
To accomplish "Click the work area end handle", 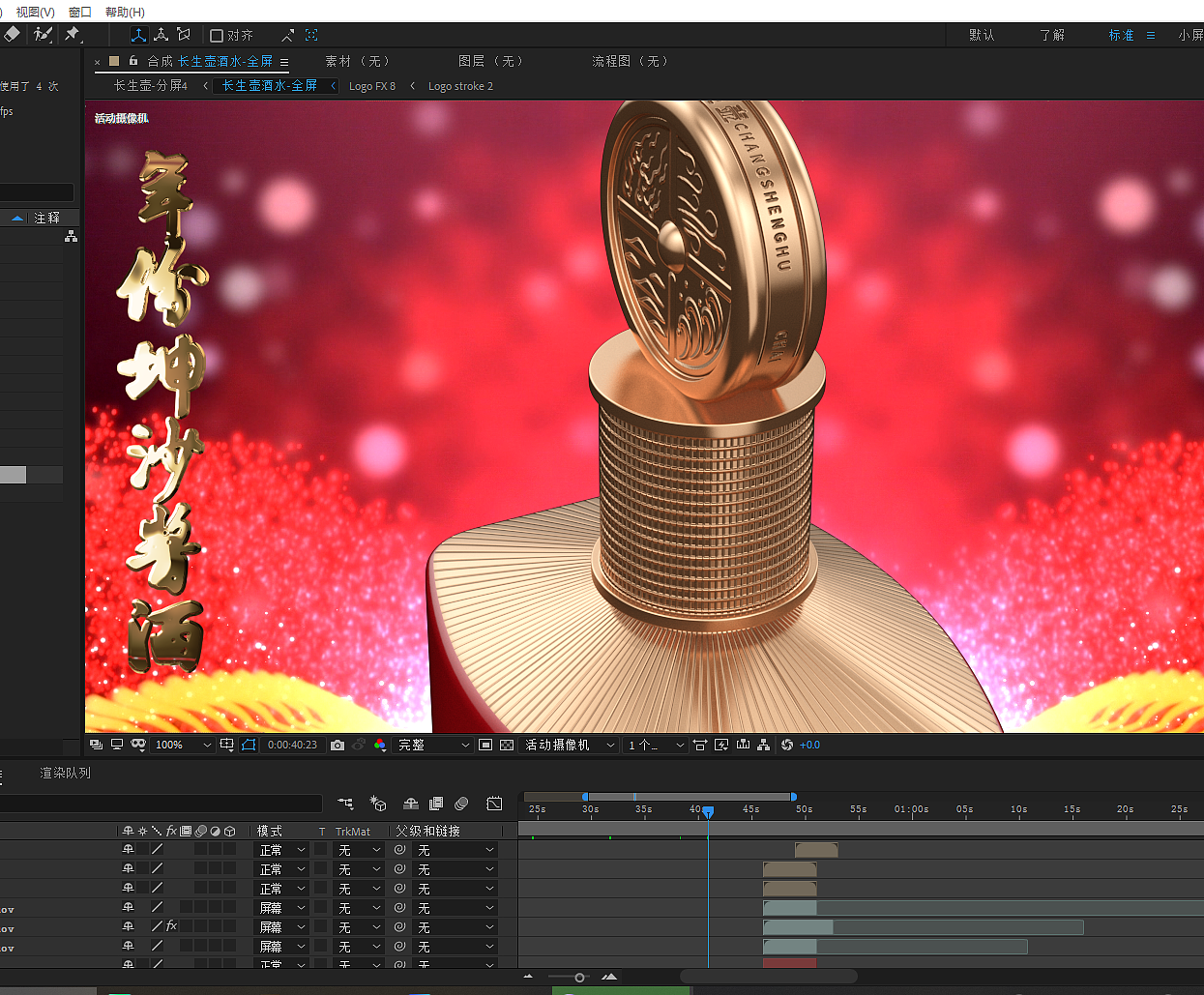I will click(794, 797).
